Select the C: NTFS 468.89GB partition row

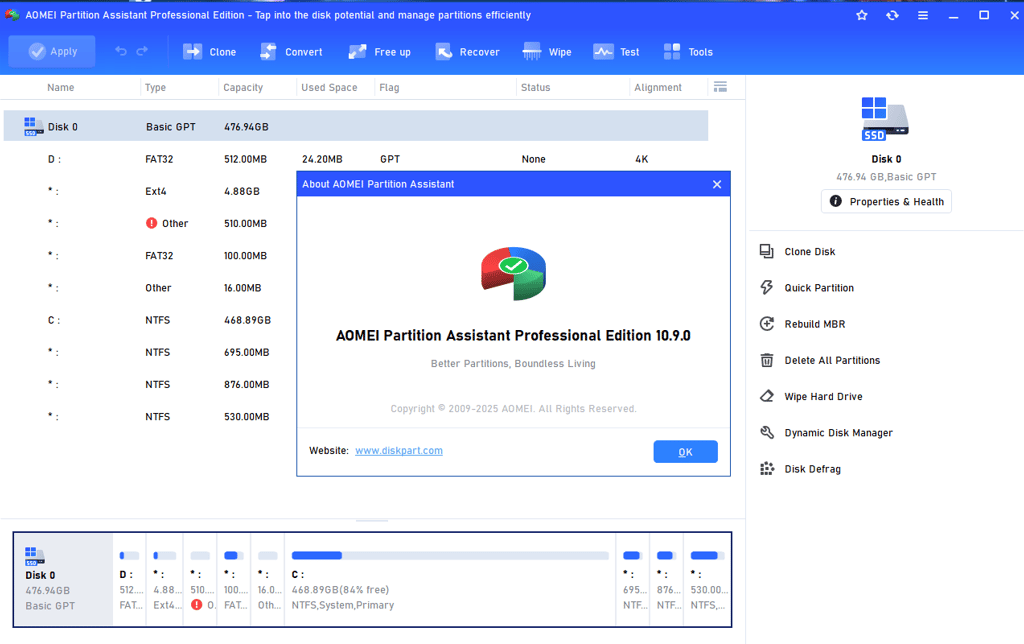[x=150, y=320]
